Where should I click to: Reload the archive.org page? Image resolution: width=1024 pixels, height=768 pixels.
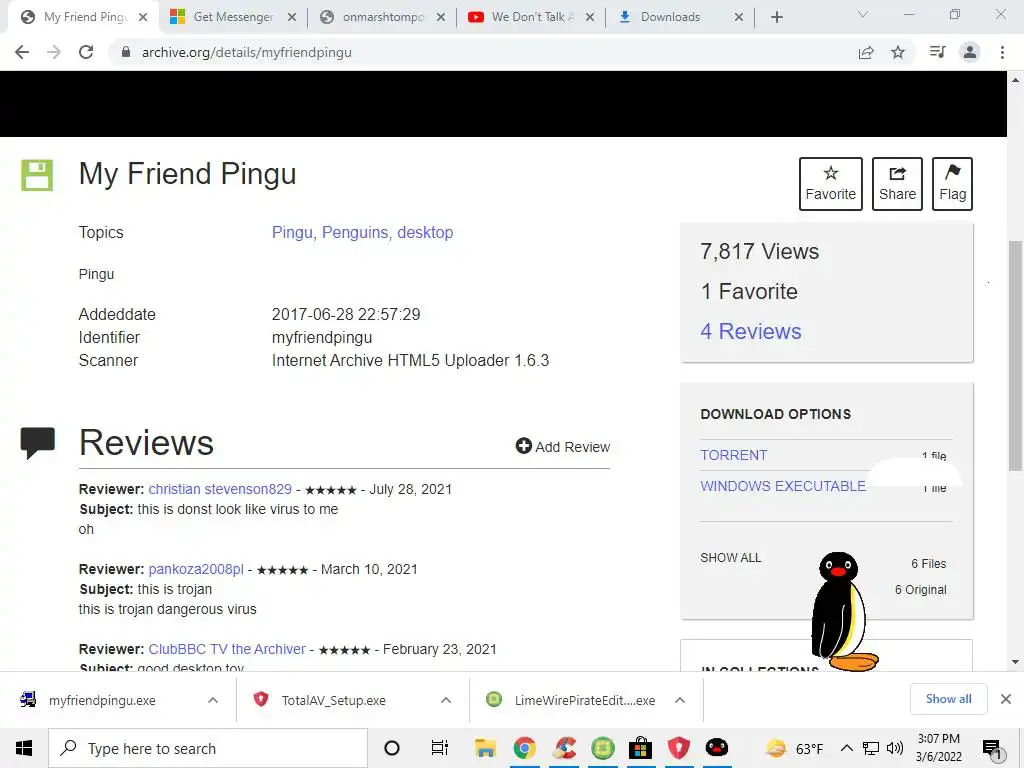[x=86, y=52]
